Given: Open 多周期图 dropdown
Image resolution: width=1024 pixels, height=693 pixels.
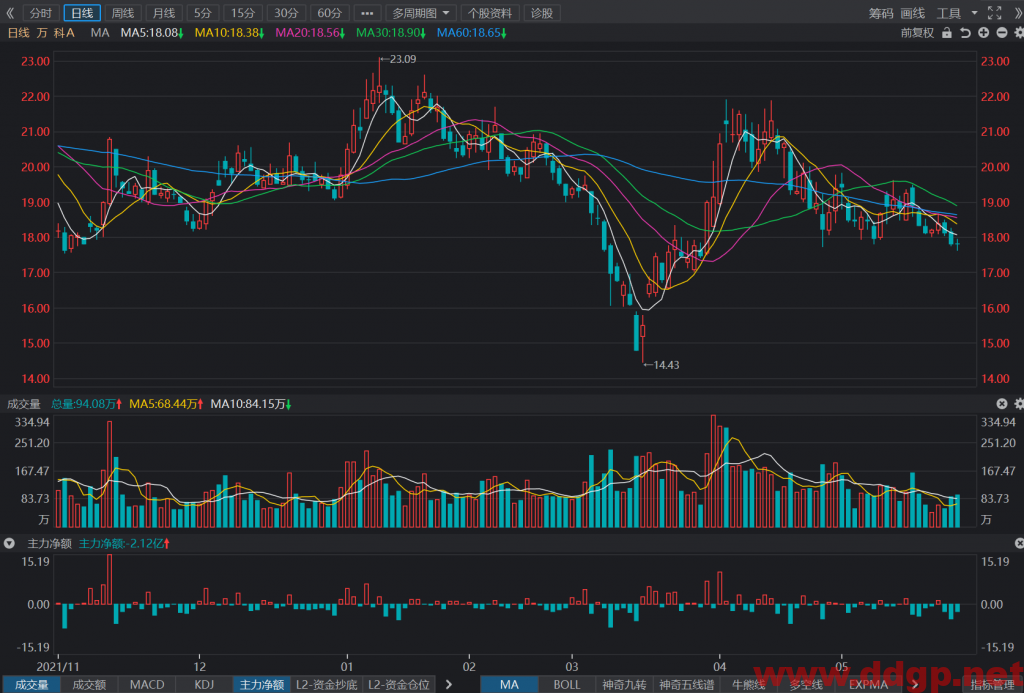Looking at the screenshot, I should tap(421, 13).
